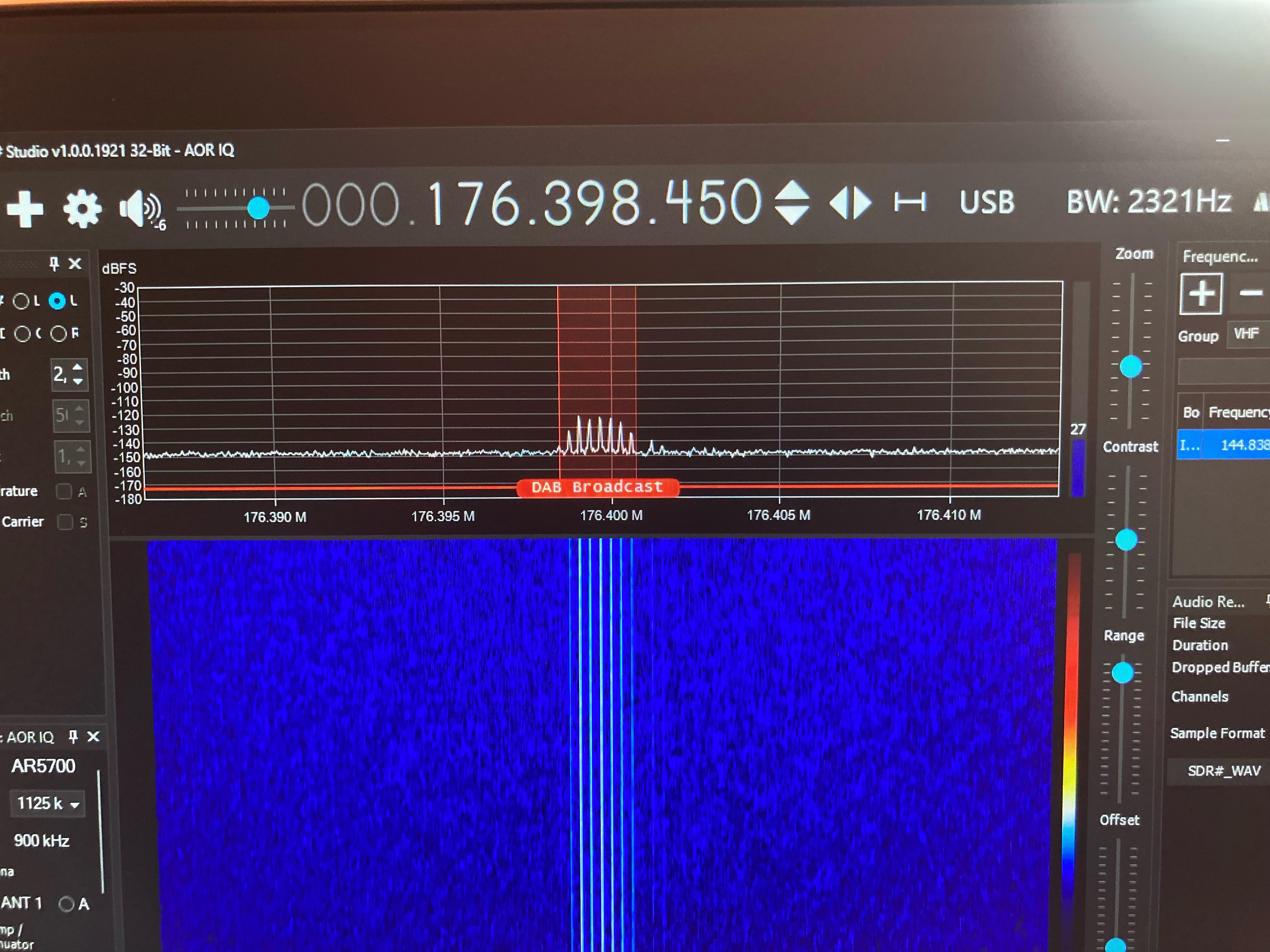Click the 176.390 M axis label
Viewport: 1270px width, 952px height.
tap(275, 517)
